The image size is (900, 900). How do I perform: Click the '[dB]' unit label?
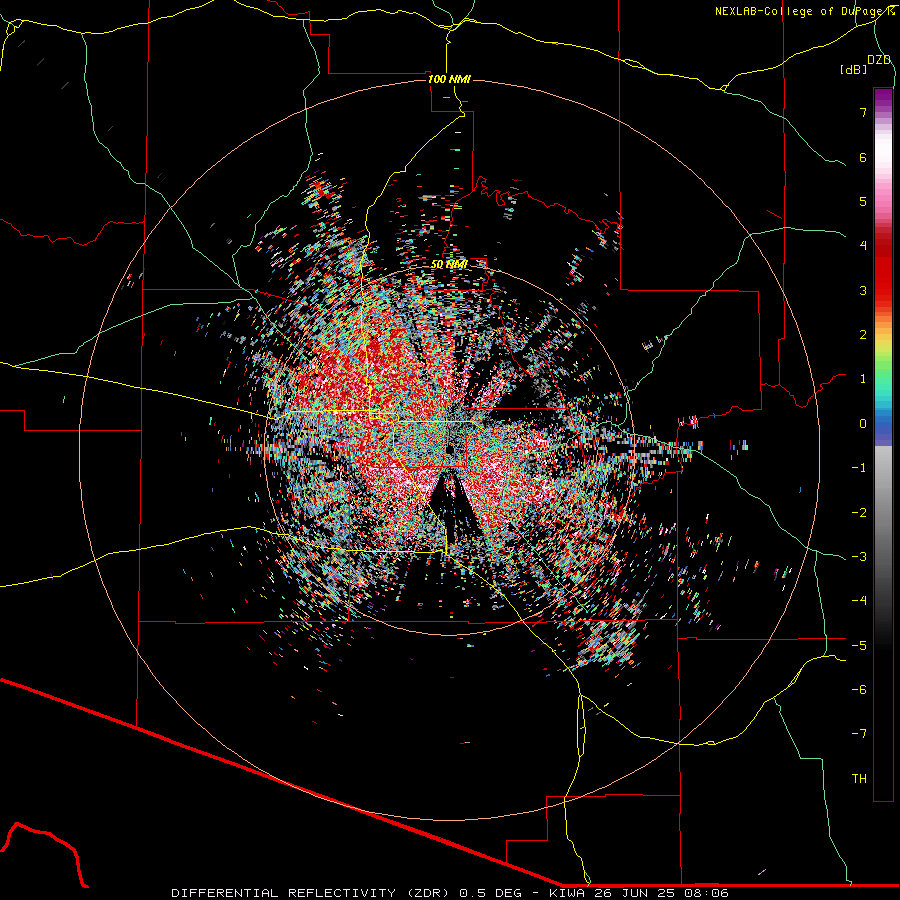pos(853,69)
